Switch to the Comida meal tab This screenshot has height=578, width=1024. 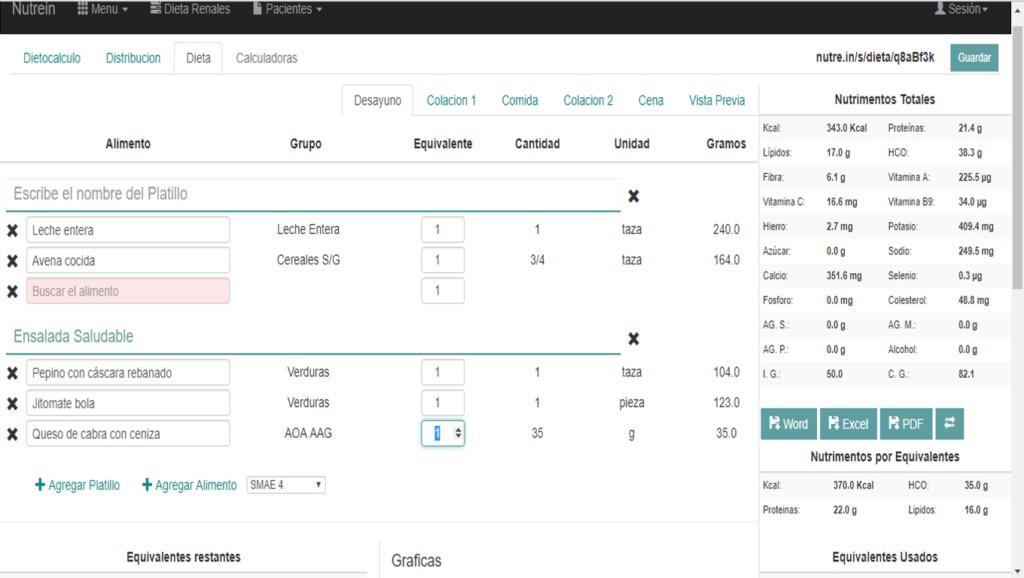pos(520,100)
